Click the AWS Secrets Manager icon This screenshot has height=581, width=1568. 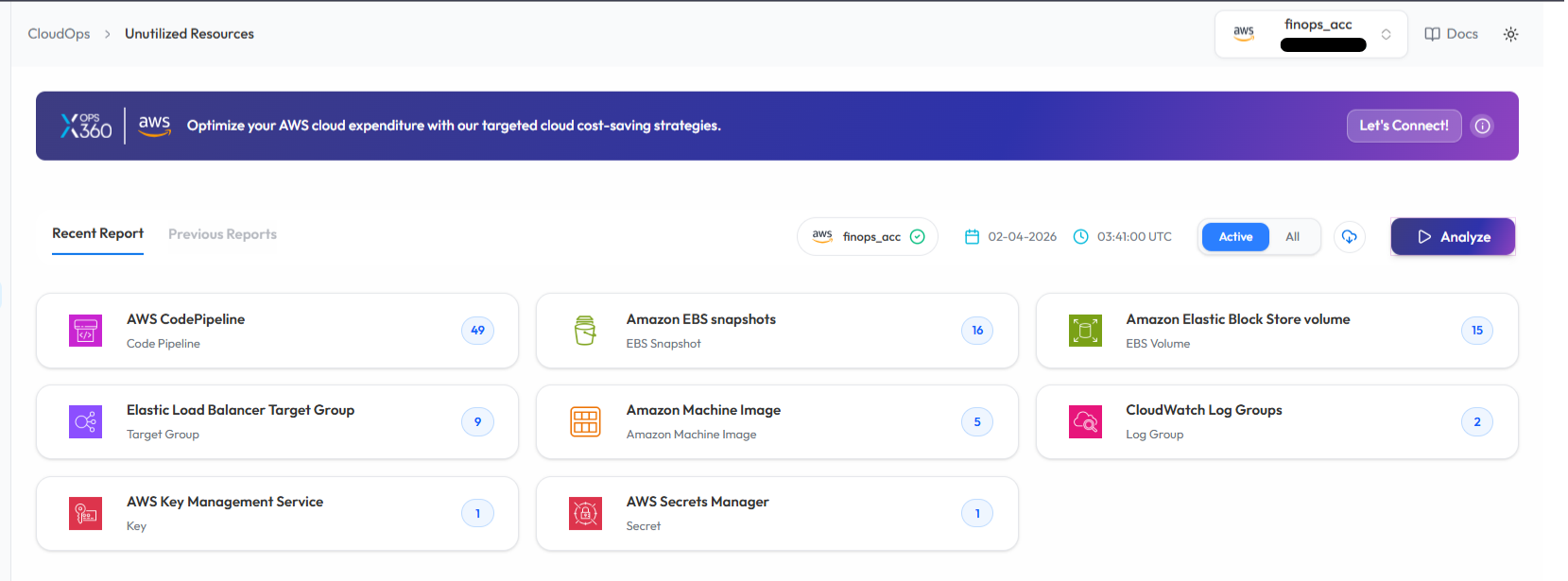585,513
